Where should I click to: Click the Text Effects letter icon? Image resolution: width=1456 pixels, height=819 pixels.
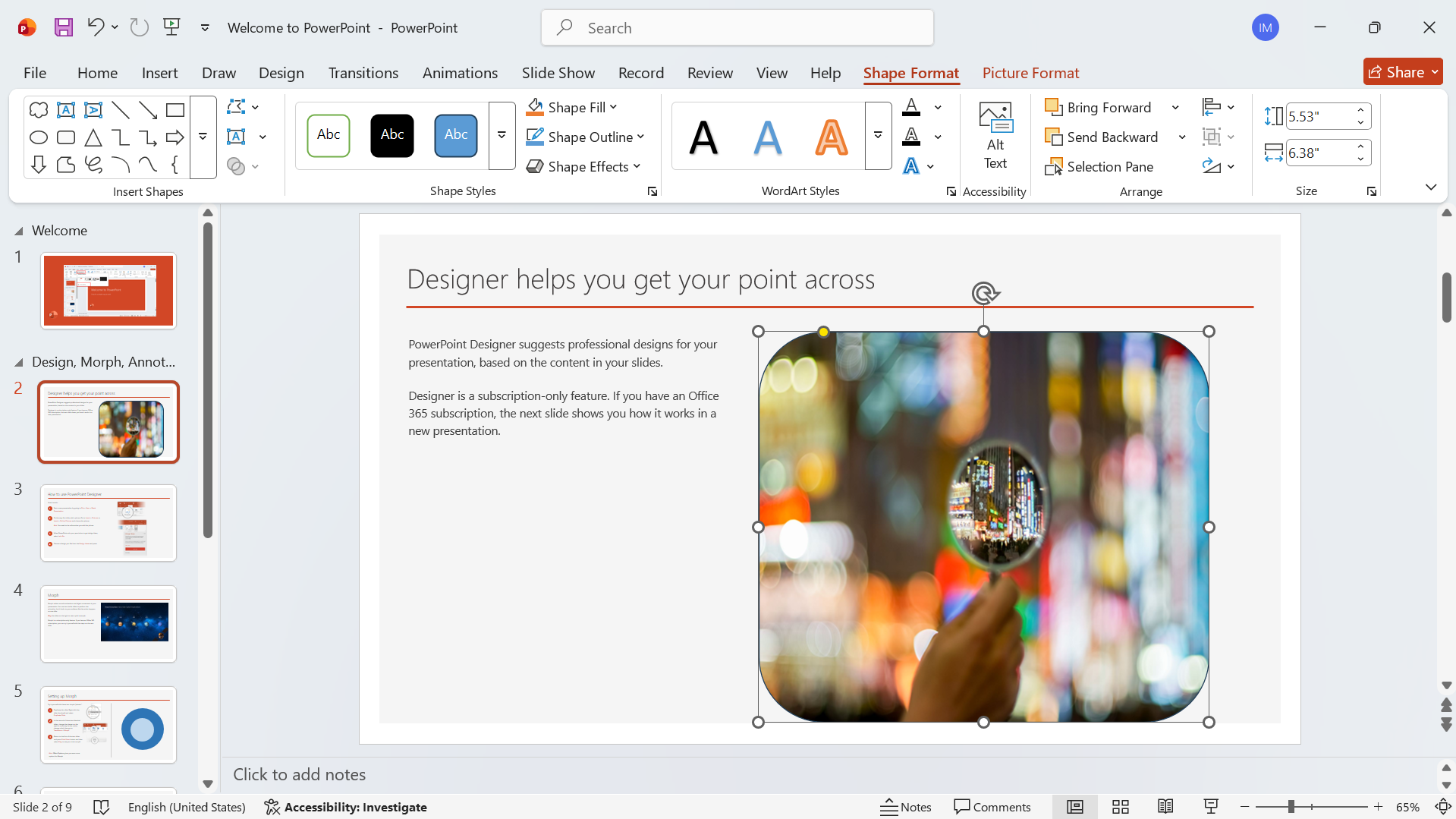click(911, 166)
